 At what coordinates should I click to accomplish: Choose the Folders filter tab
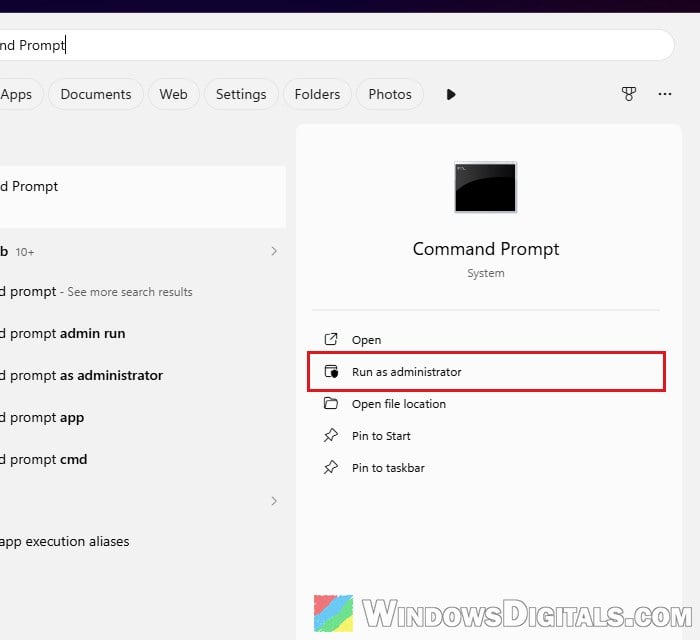pyautogui.click(x=317, y=94)
